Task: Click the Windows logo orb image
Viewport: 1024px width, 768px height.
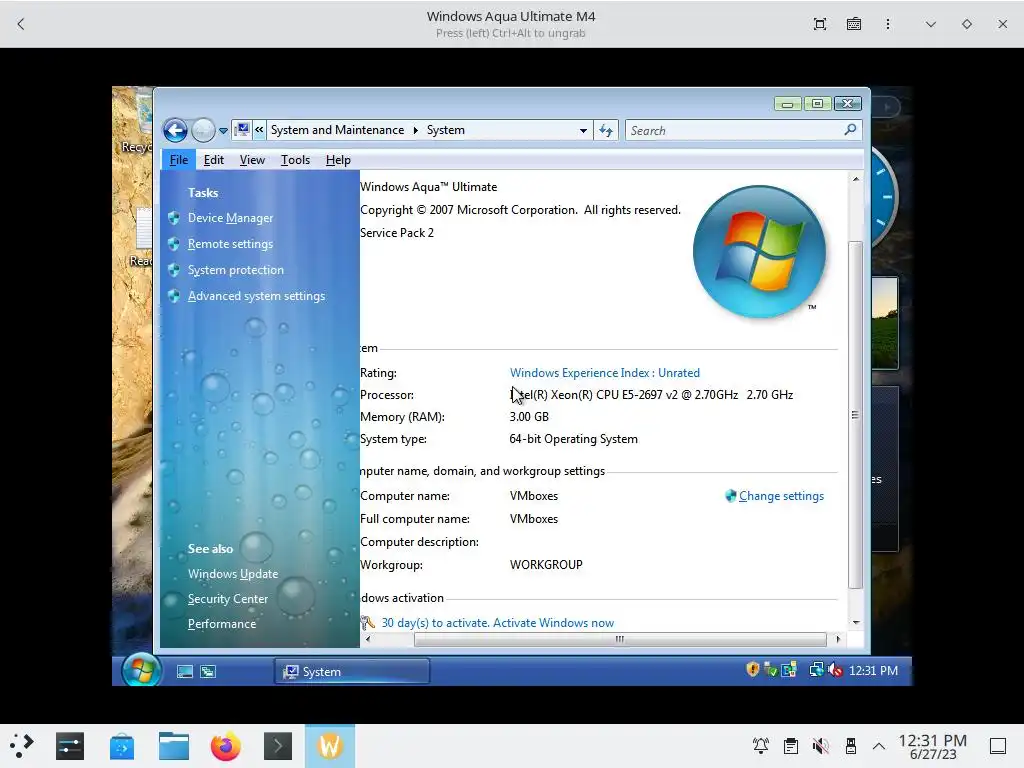Action: tap(760, 252)
